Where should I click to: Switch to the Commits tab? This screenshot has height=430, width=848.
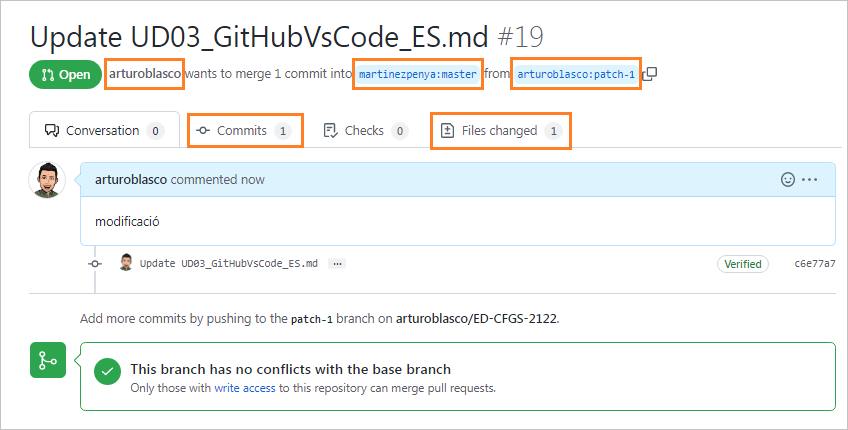pos(246,130)
